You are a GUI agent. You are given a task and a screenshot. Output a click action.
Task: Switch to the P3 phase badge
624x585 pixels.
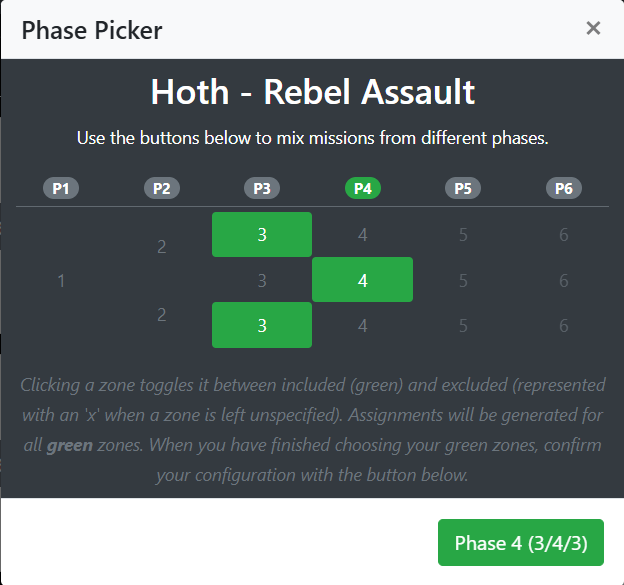[x=262, y=188]
